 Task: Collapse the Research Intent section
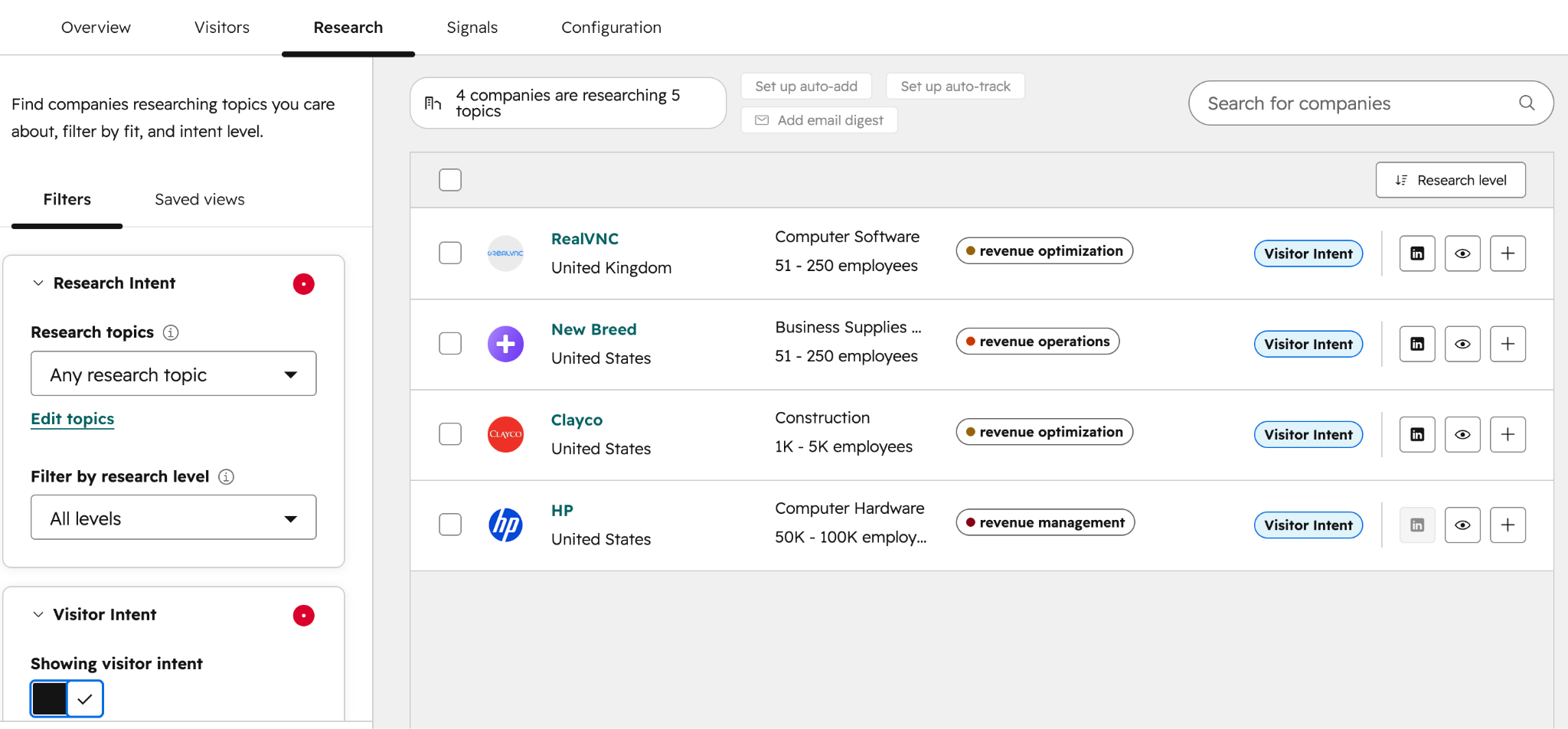click(38, 283)
